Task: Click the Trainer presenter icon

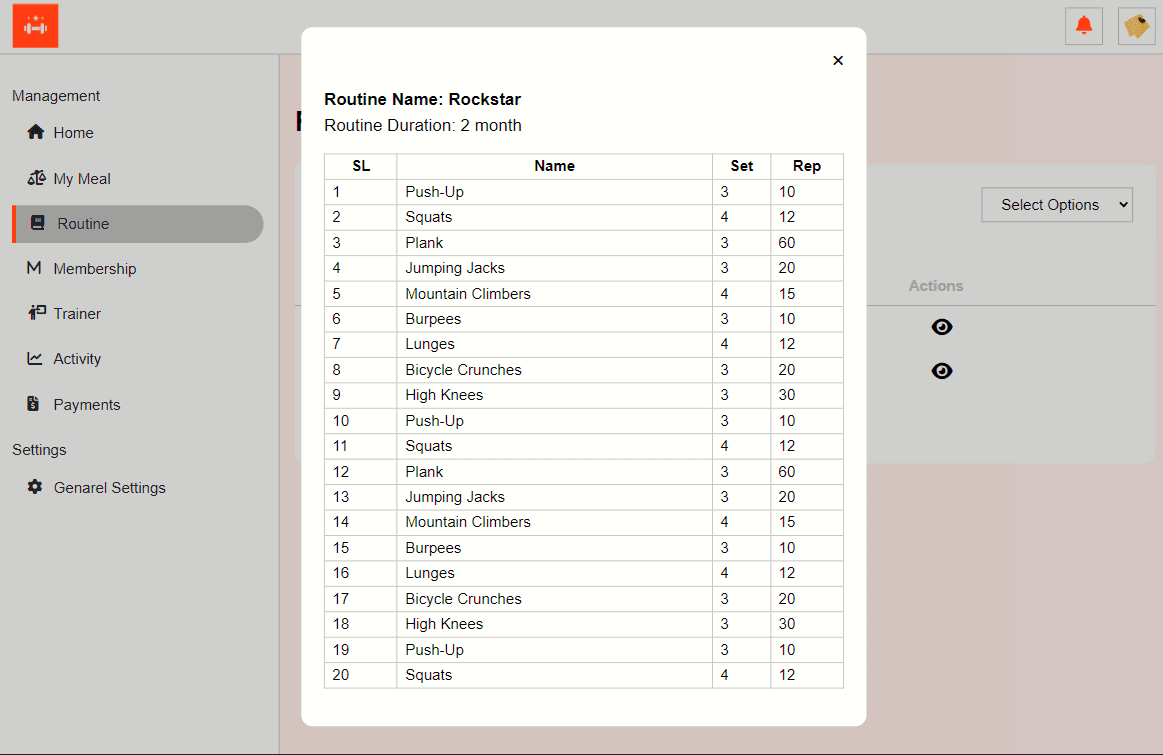Action: [36, 313]
